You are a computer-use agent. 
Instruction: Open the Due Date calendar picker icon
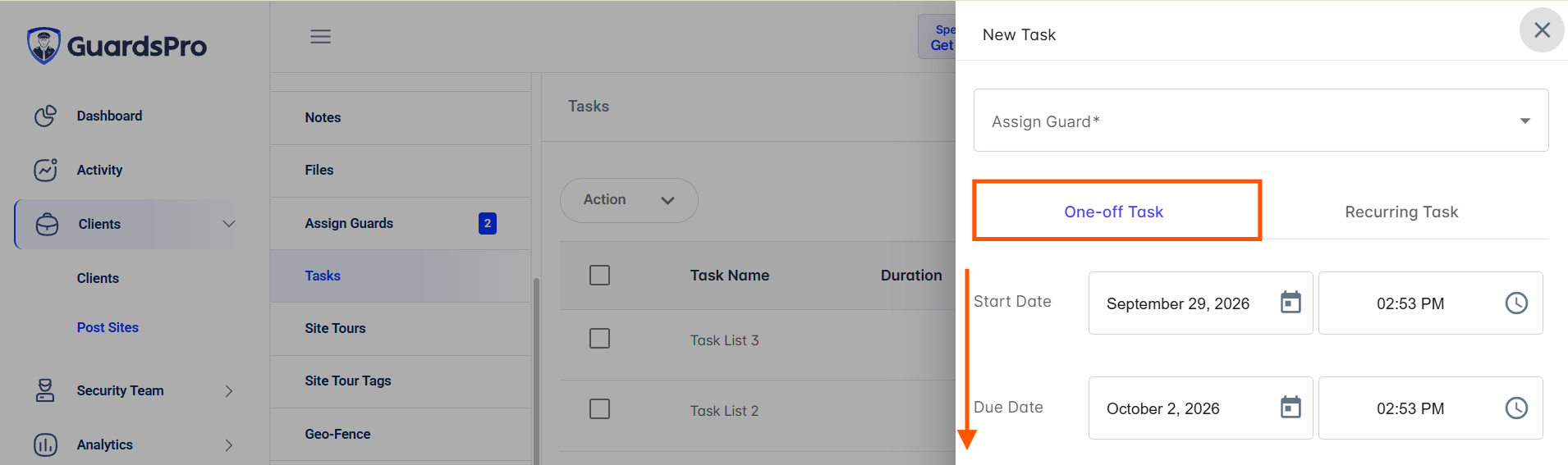(1291, 408)
